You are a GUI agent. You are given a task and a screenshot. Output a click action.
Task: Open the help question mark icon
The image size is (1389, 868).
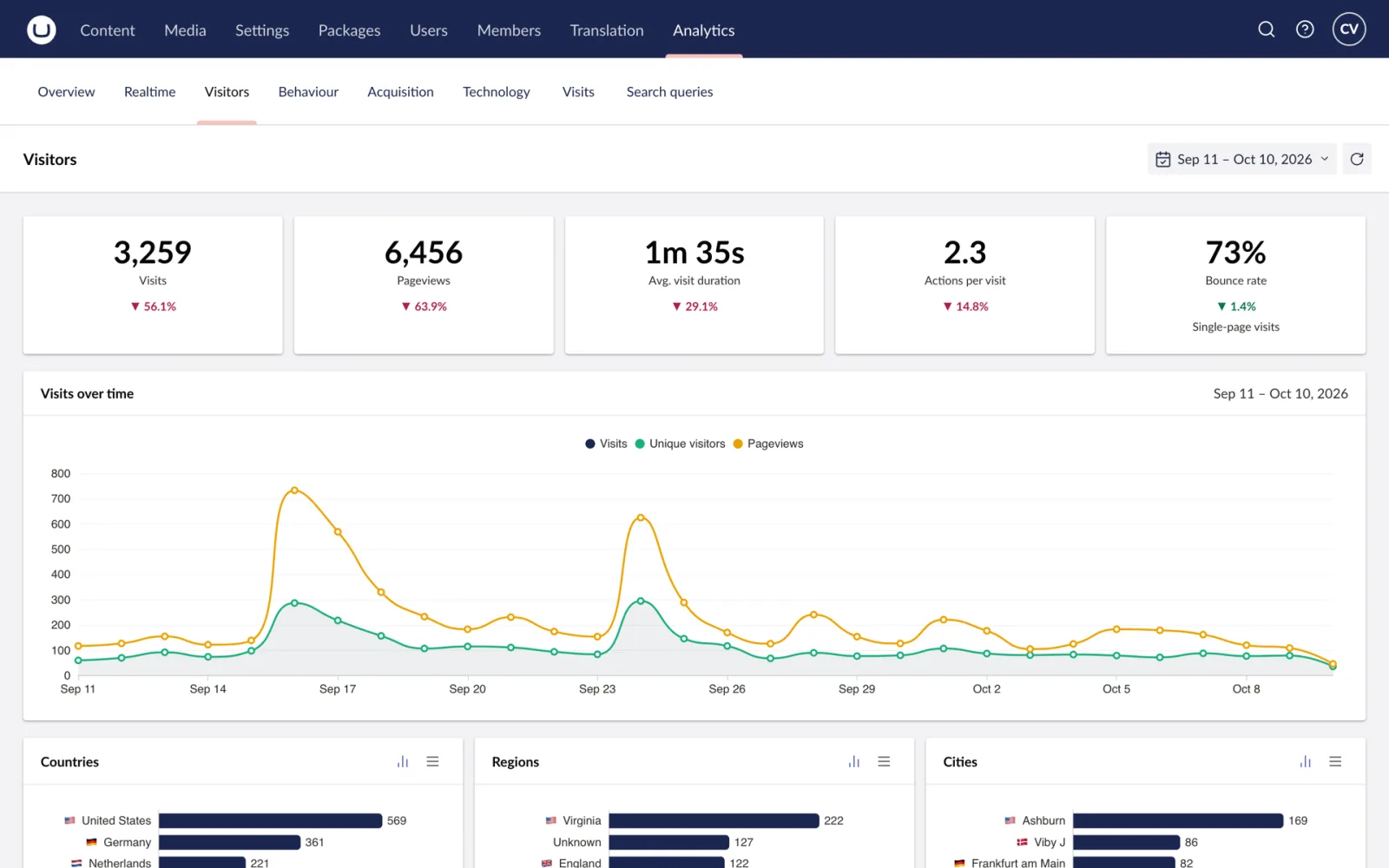coord(1305,30)
